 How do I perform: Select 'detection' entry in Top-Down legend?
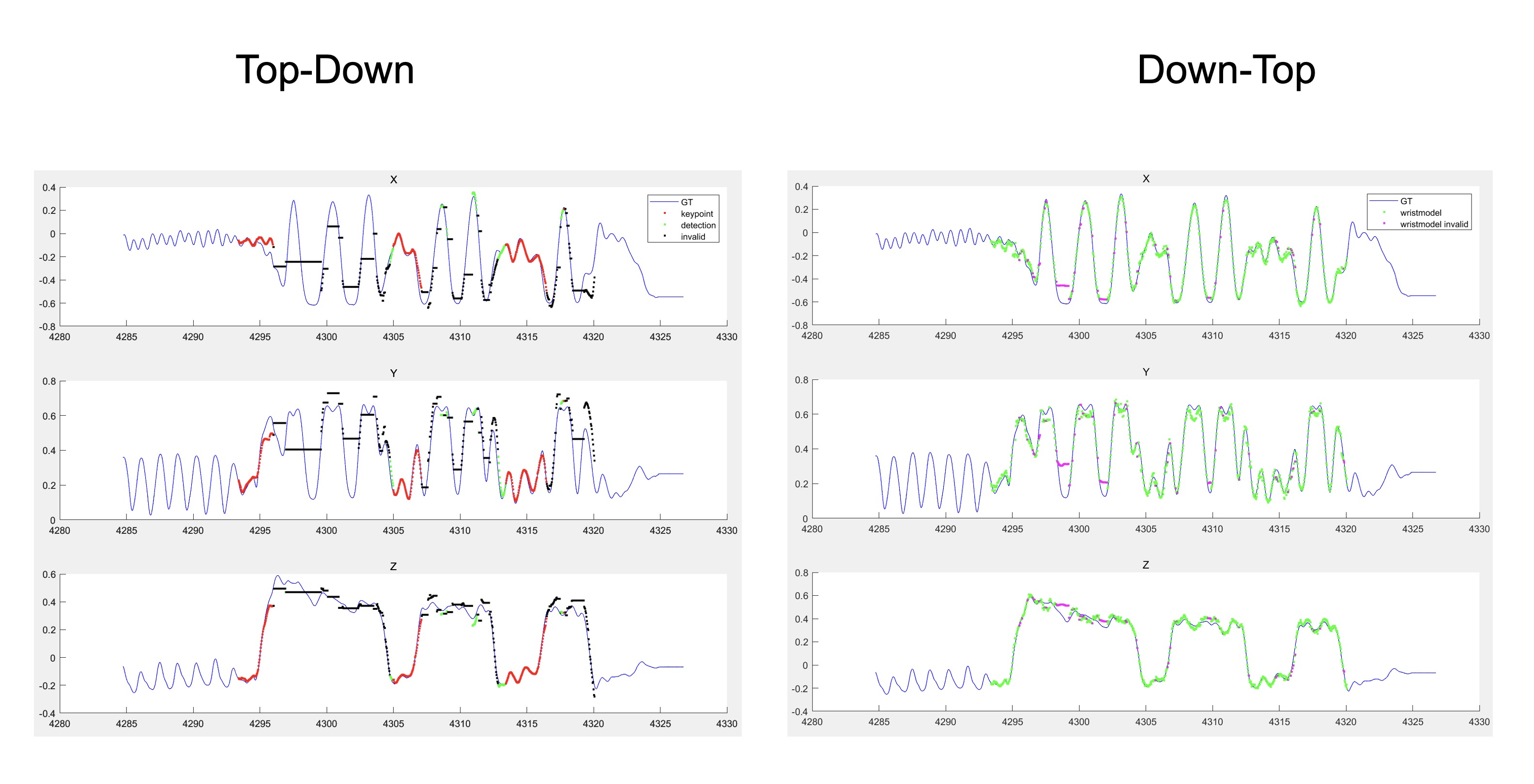click(x=698, y=225)
